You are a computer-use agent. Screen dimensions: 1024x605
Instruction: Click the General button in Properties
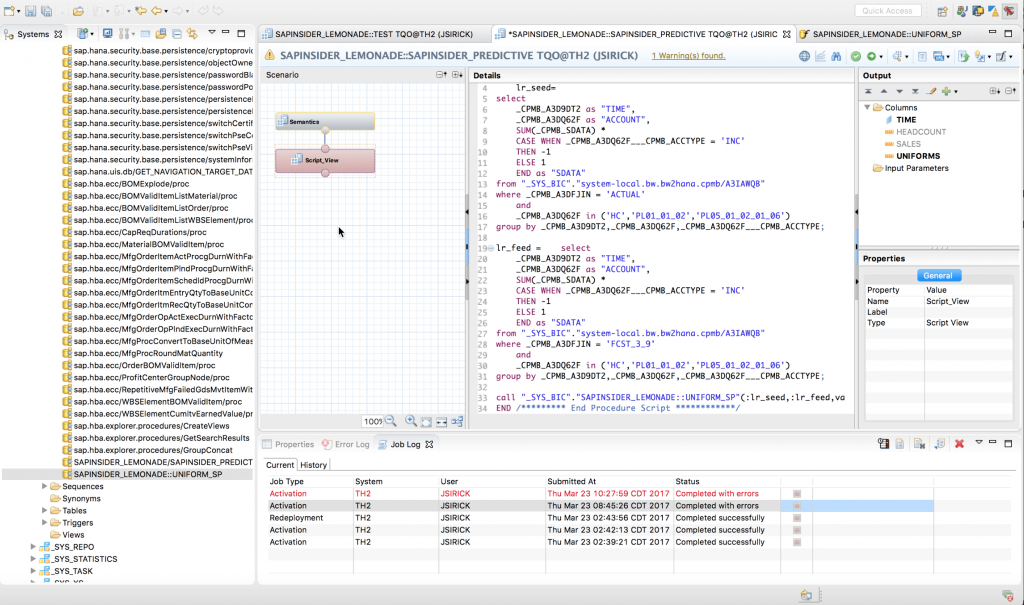point(938,276)
